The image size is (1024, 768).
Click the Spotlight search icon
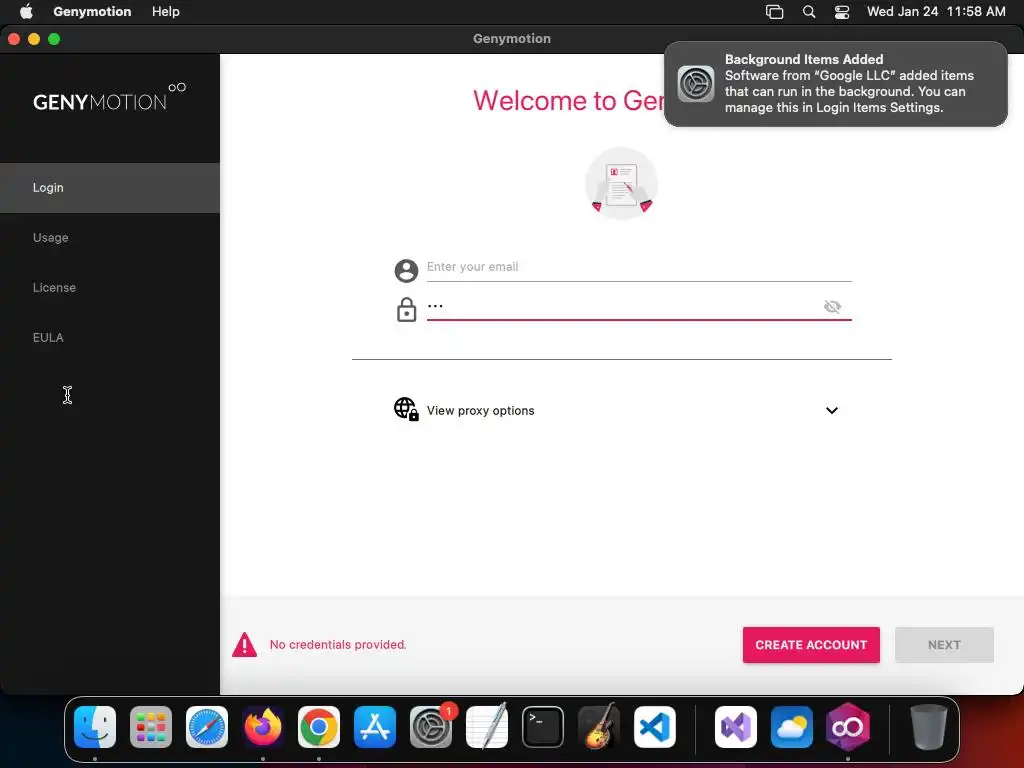[808, 12]
